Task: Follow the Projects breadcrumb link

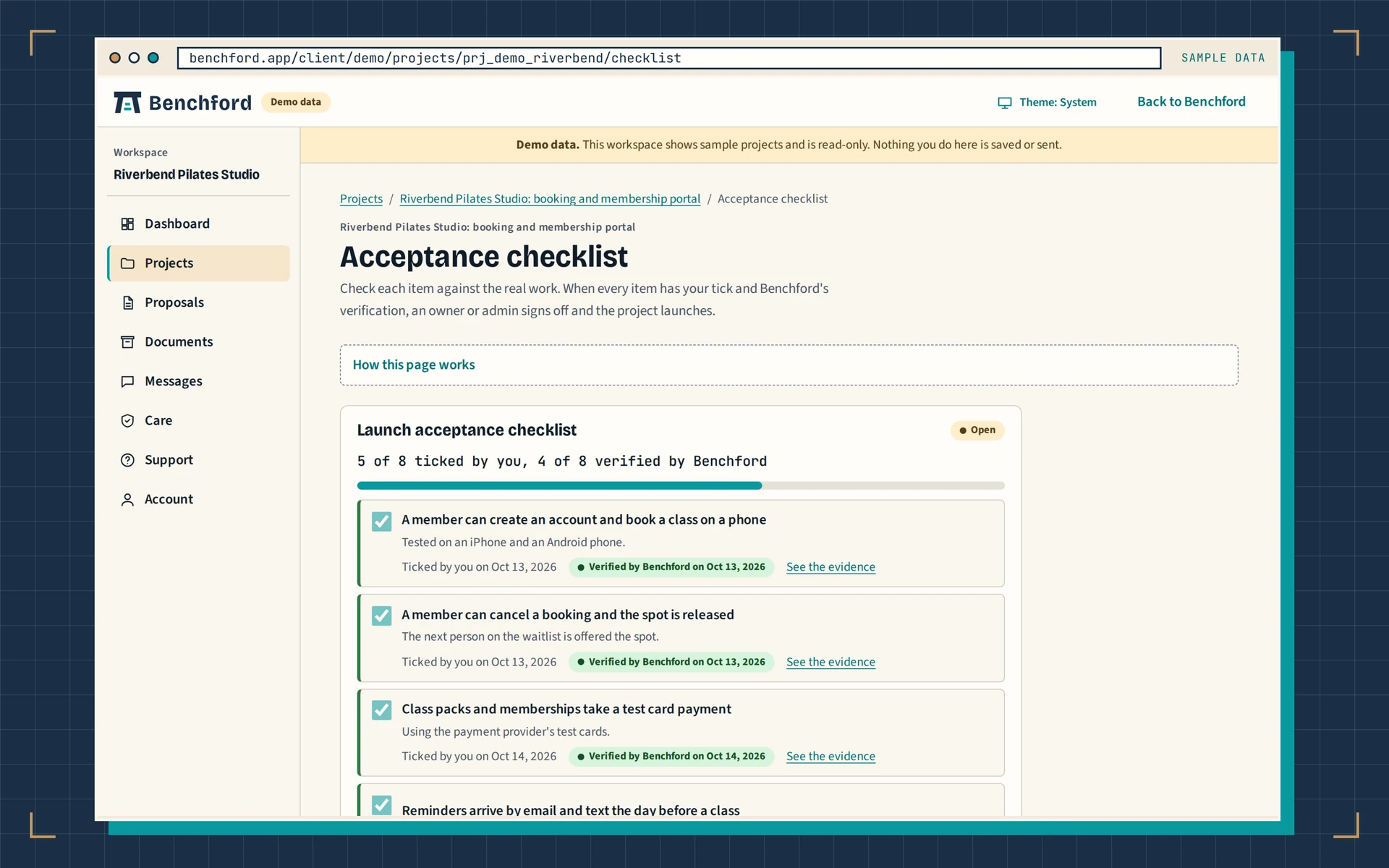Action: 361,199
